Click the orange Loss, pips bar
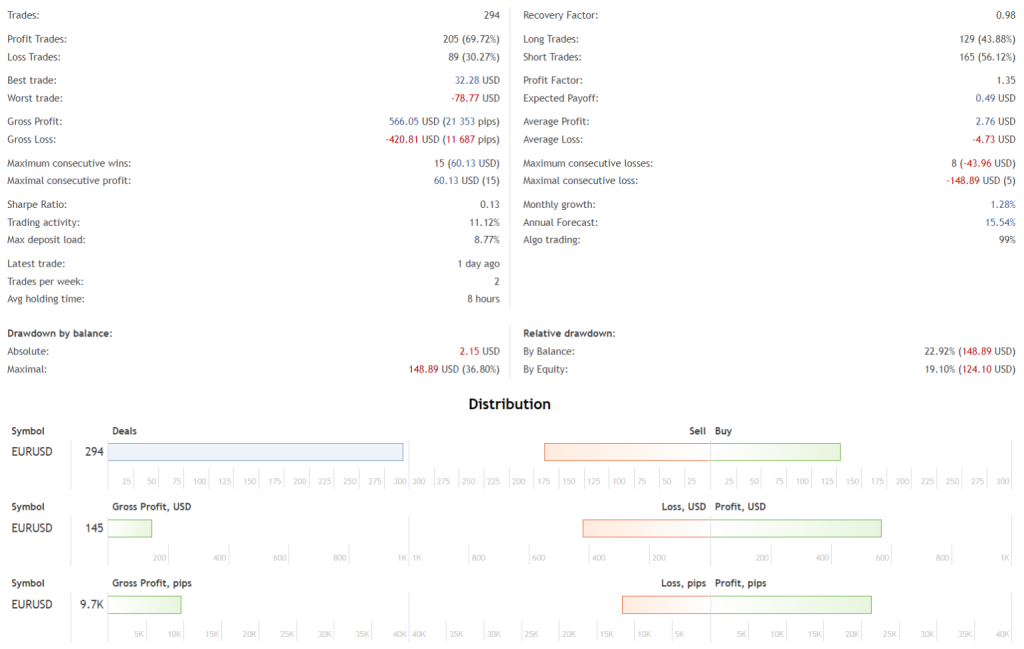 click(x=666, y=604)
